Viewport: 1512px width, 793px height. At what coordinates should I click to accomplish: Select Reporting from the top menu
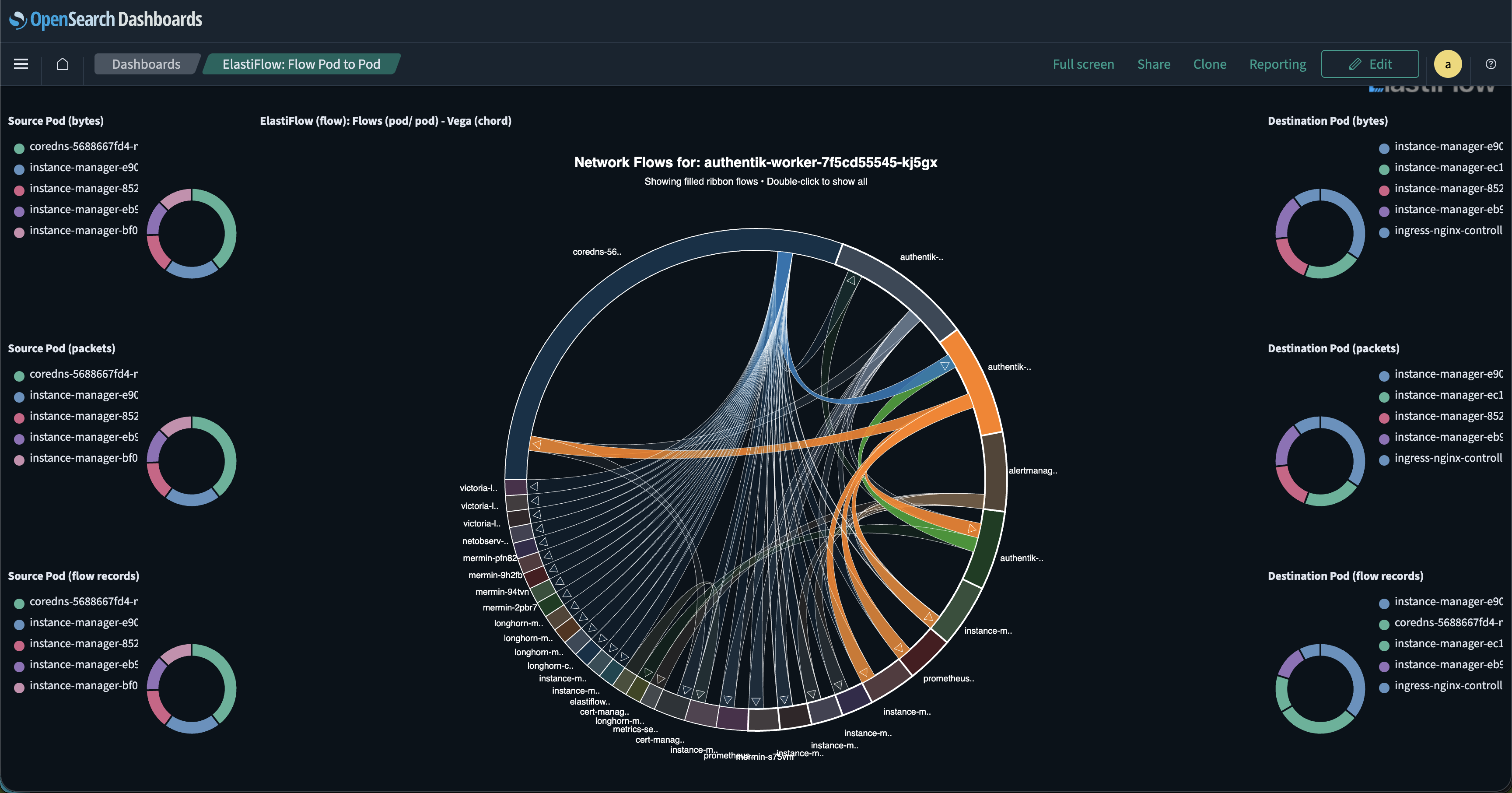1277,63
